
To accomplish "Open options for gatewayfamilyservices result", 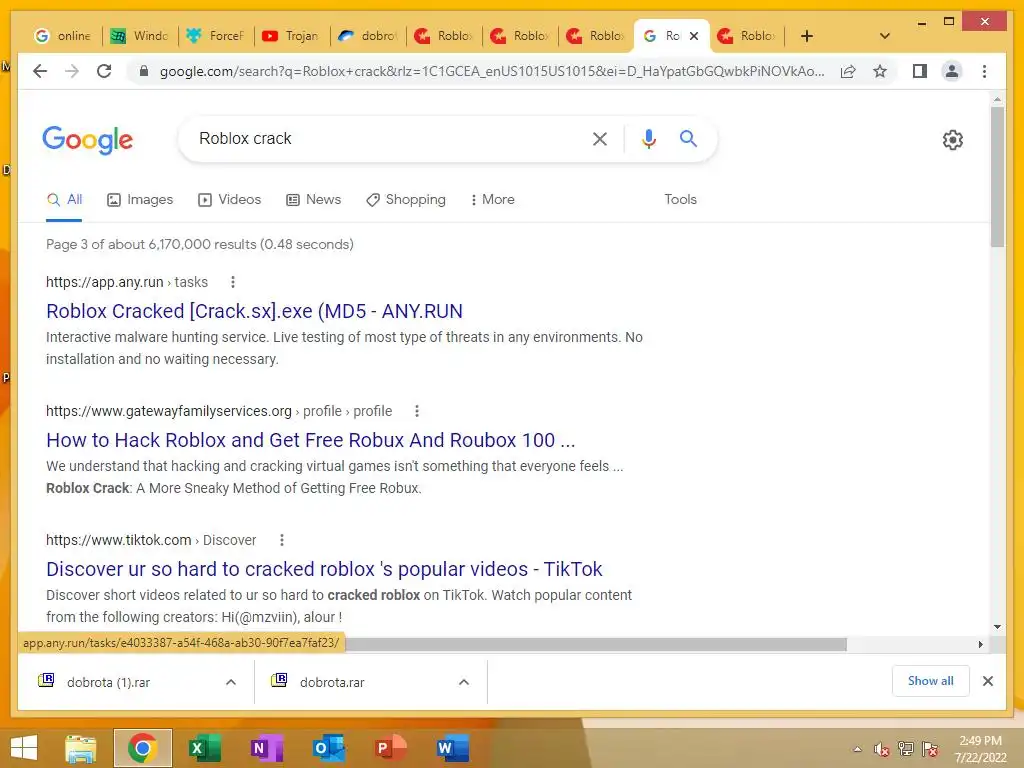I will [417, 411].
